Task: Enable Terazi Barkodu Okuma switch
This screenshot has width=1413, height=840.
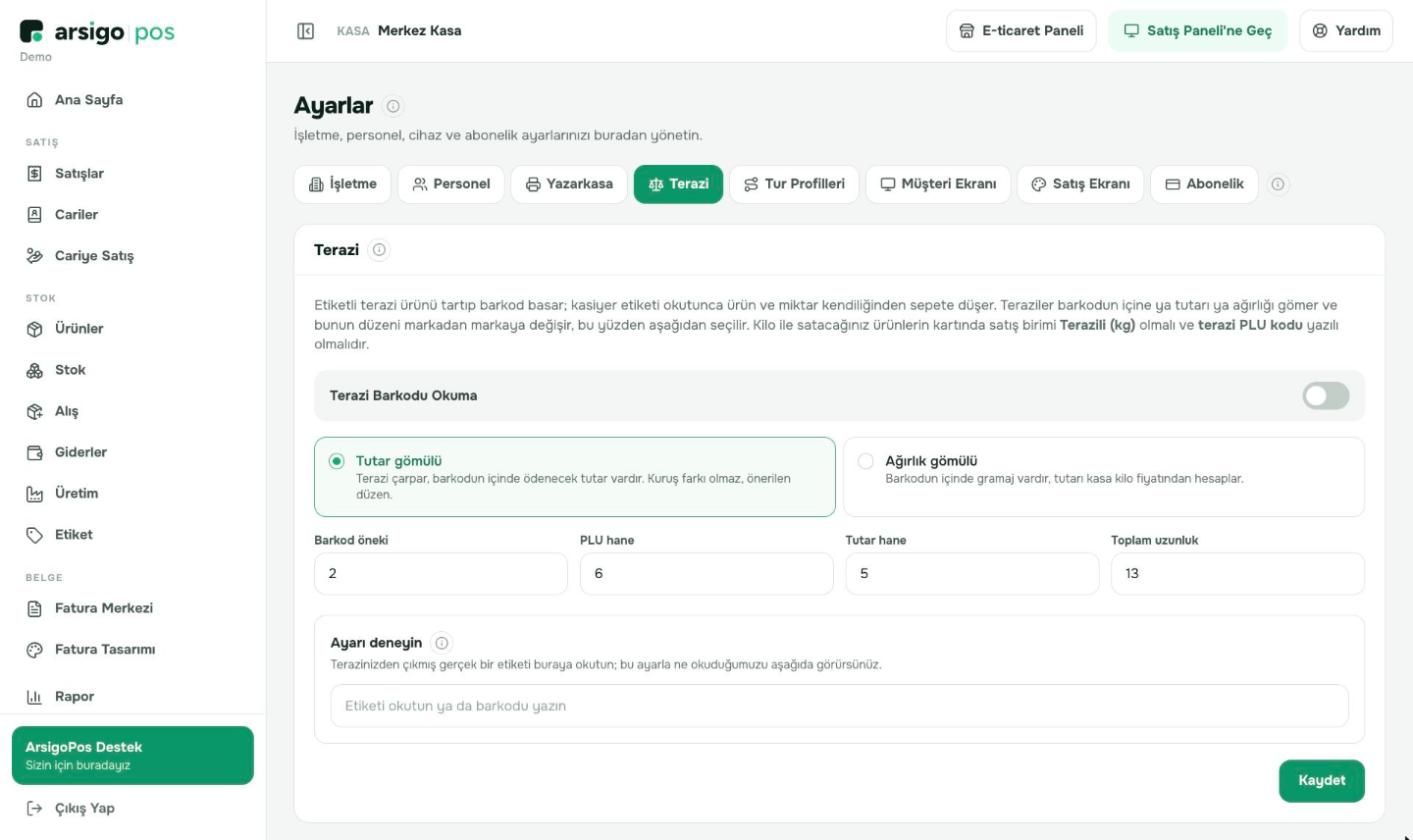Action: click(x=1325, y=396)
